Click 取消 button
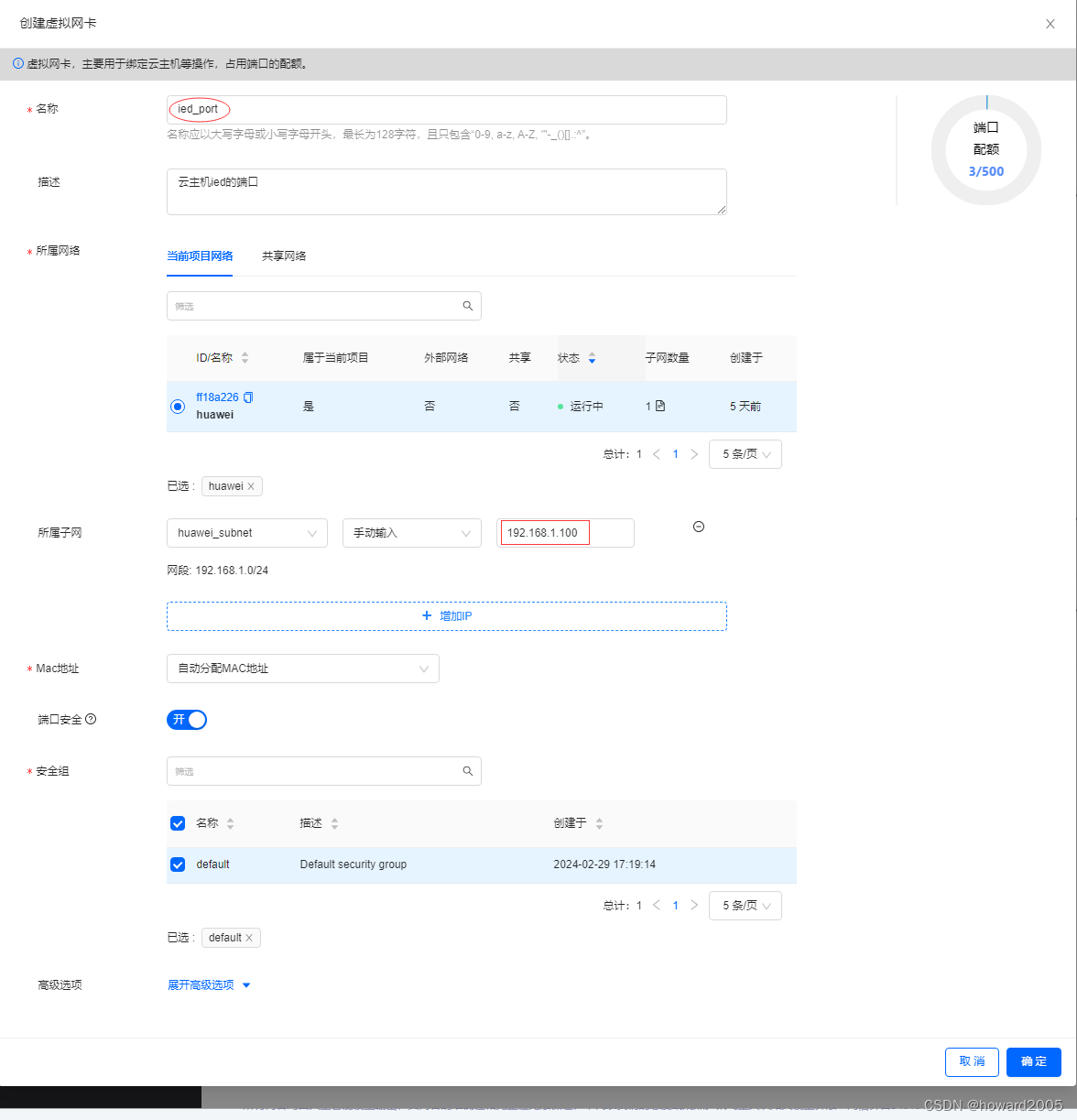The width and height of the screenshot is (1077, 1120). coord(973,1061)
